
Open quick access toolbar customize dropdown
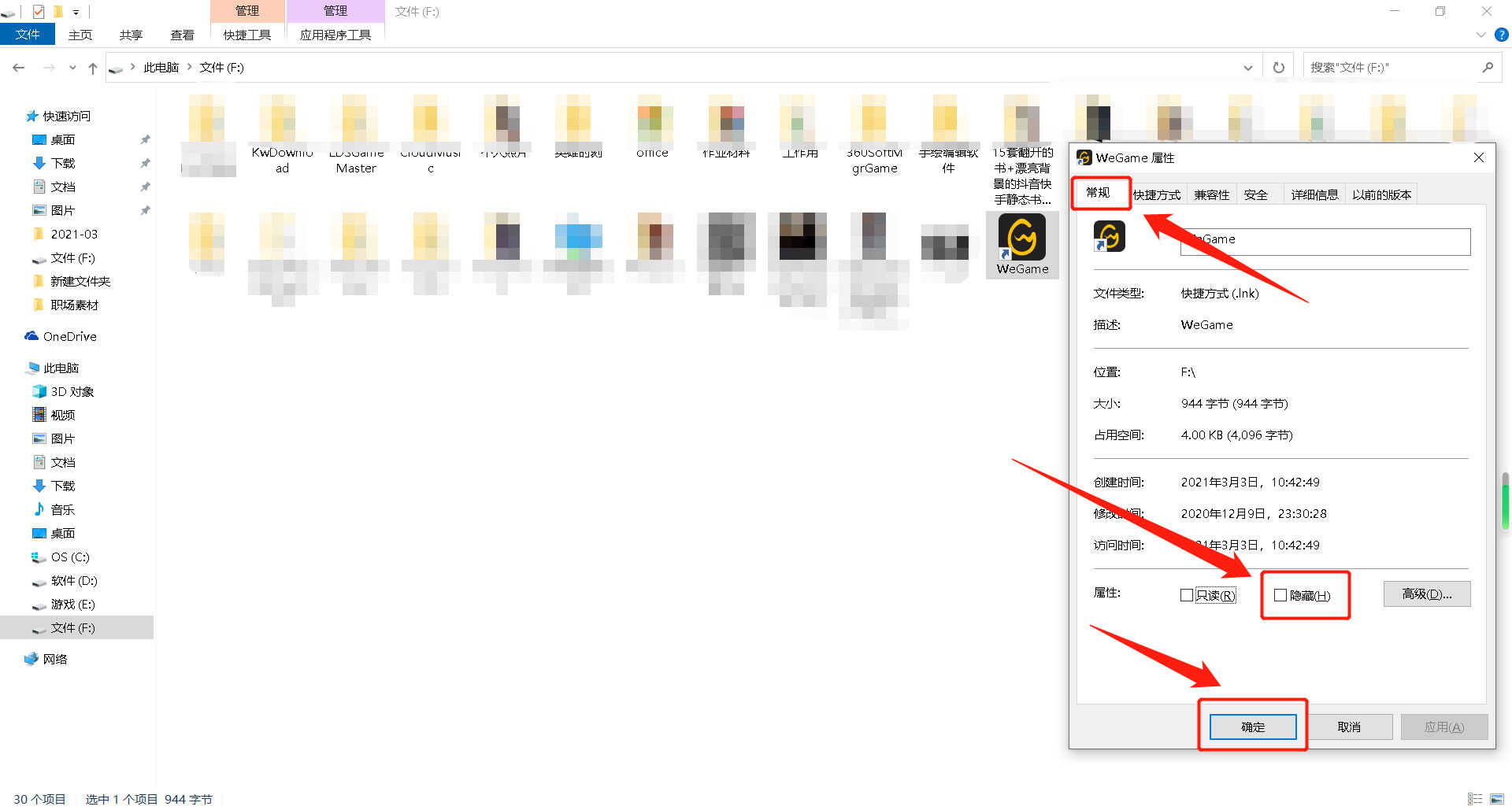[x=76, y=12]
